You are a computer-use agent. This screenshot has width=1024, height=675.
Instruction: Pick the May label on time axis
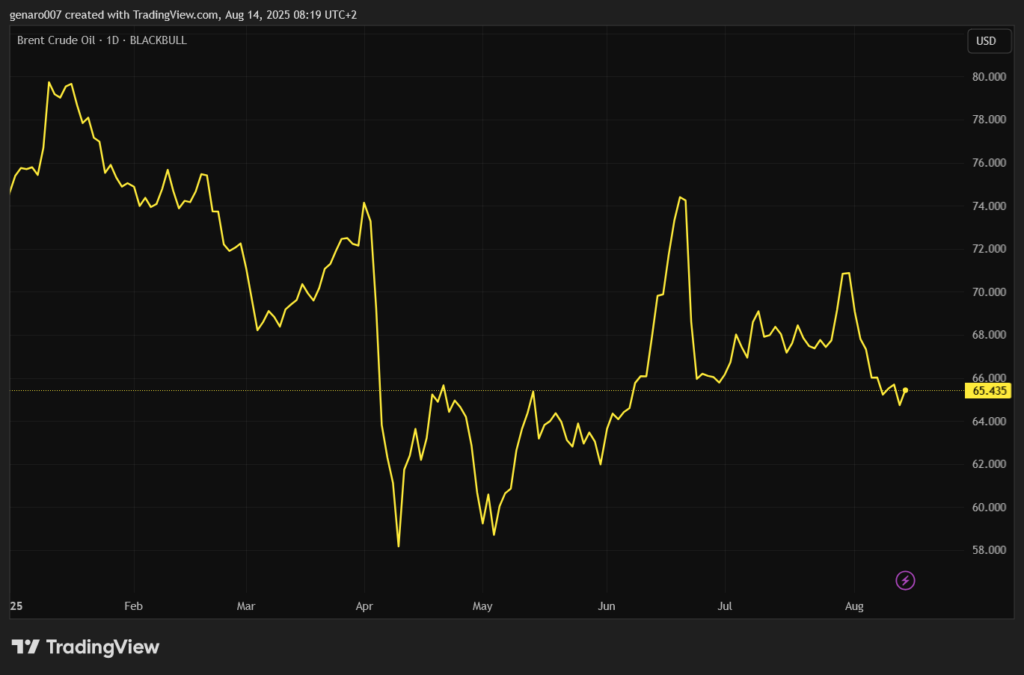tap(483, 606)
